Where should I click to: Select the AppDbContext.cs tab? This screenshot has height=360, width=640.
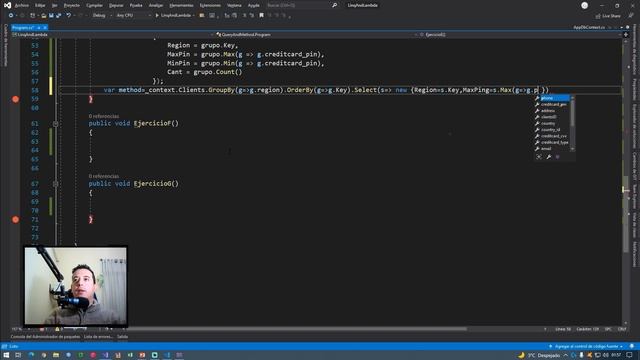pos(589,27)
